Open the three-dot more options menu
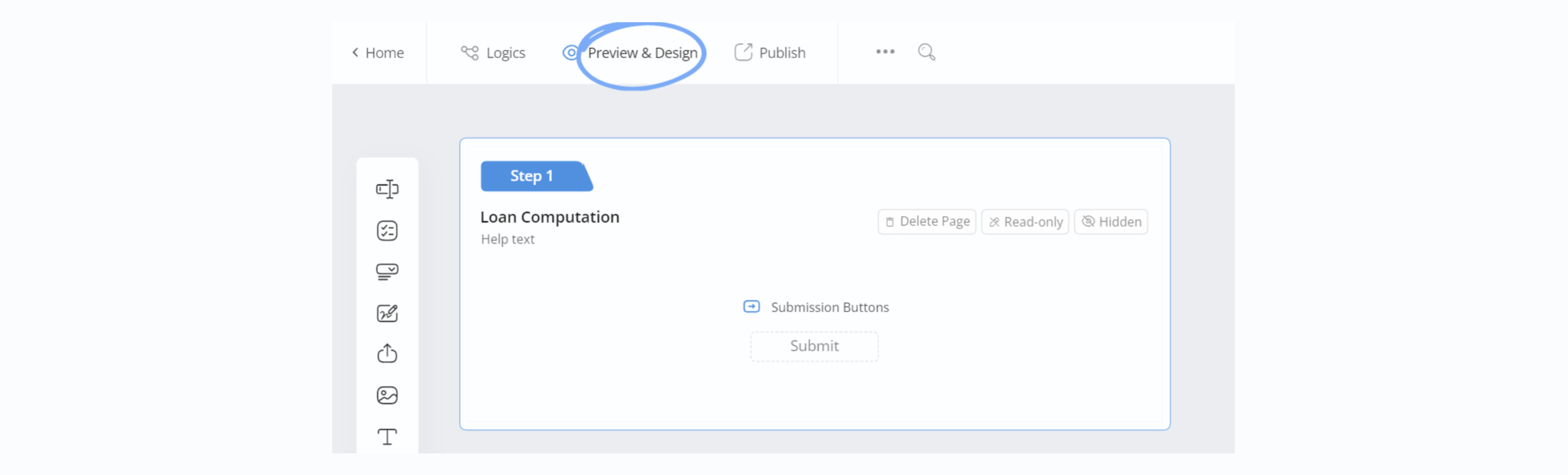 pyautogui.click(x=885, y=52)
